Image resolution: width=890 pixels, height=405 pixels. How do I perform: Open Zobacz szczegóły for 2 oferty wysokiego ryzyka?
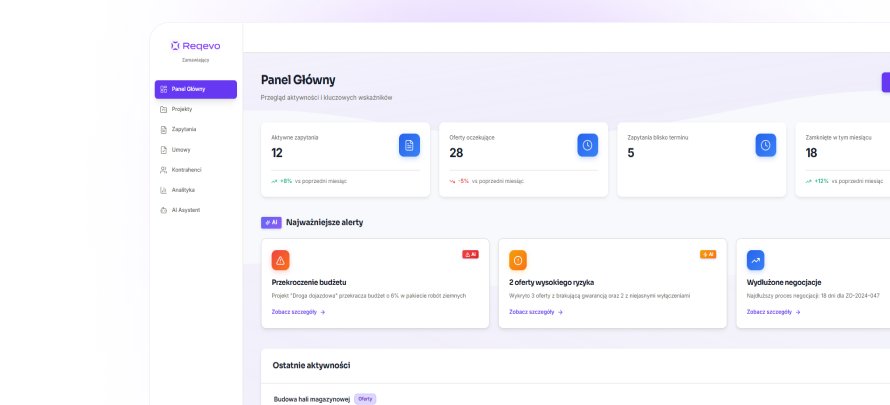click(536, 312)
